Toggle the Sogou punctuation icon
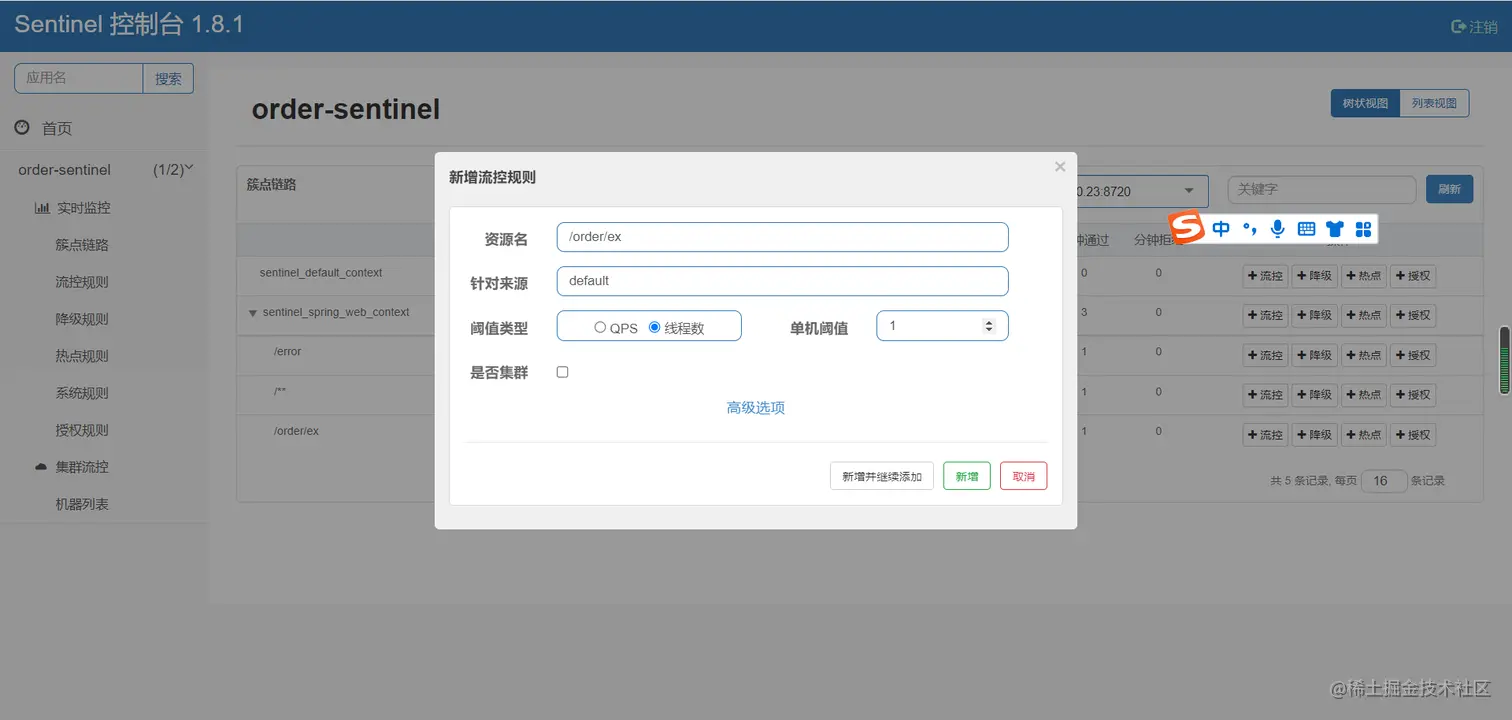 coord(1250,229)
